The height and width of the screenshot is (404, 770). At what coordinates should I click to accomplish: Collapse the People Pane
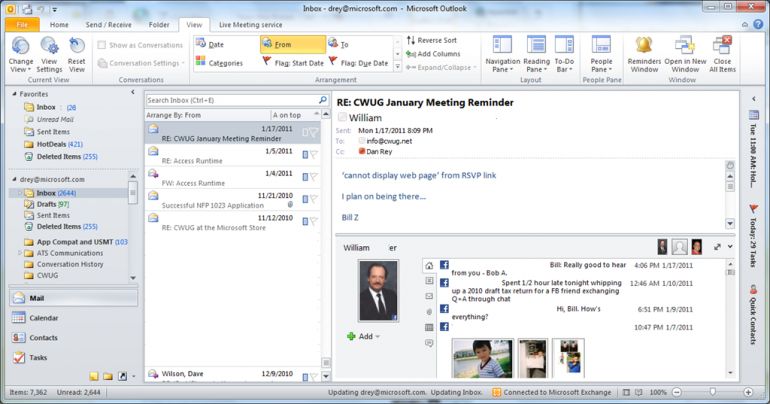730,246
